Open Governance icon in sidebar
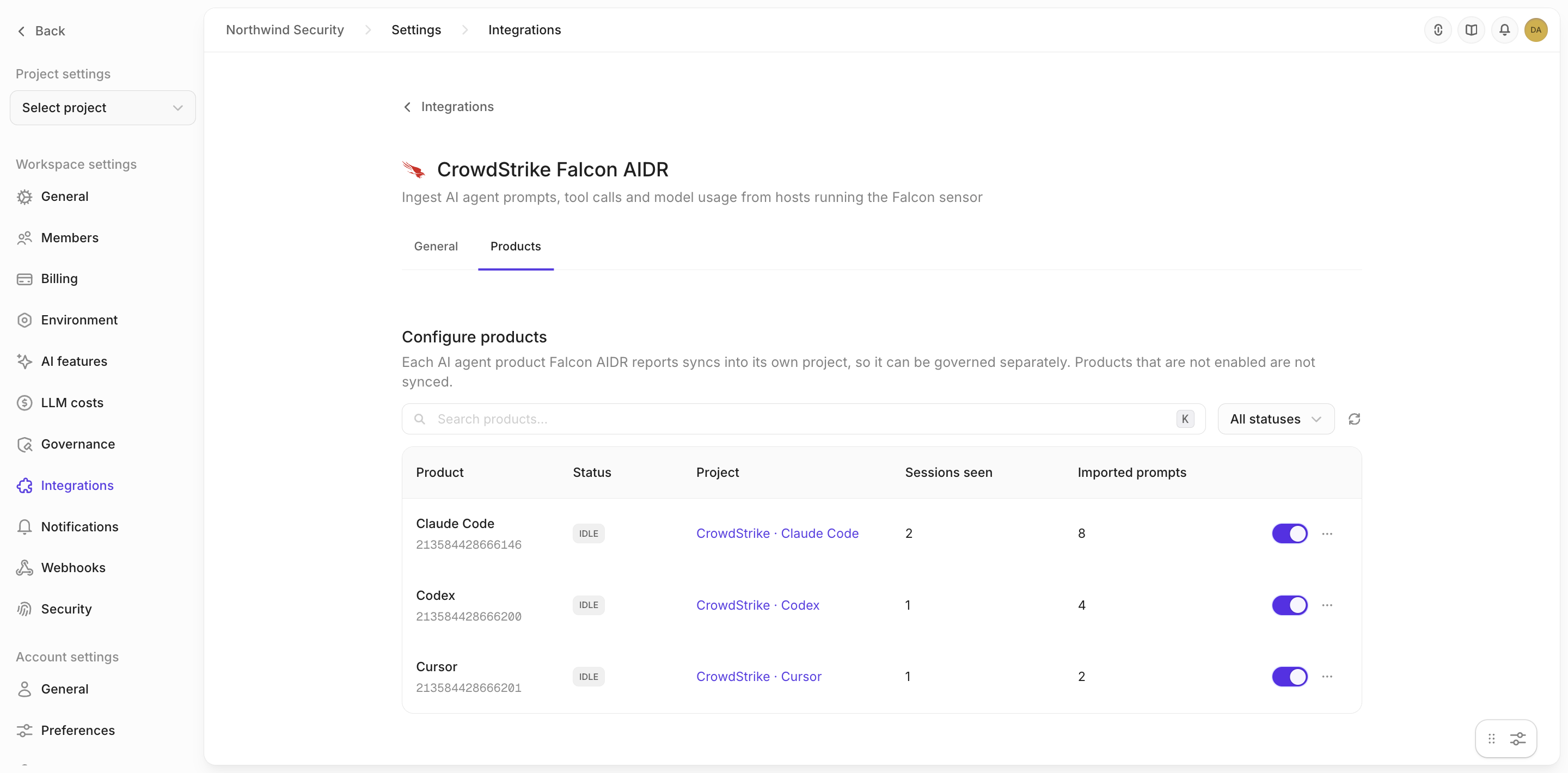Viewport: 1568px width, 773px height. 24,444
